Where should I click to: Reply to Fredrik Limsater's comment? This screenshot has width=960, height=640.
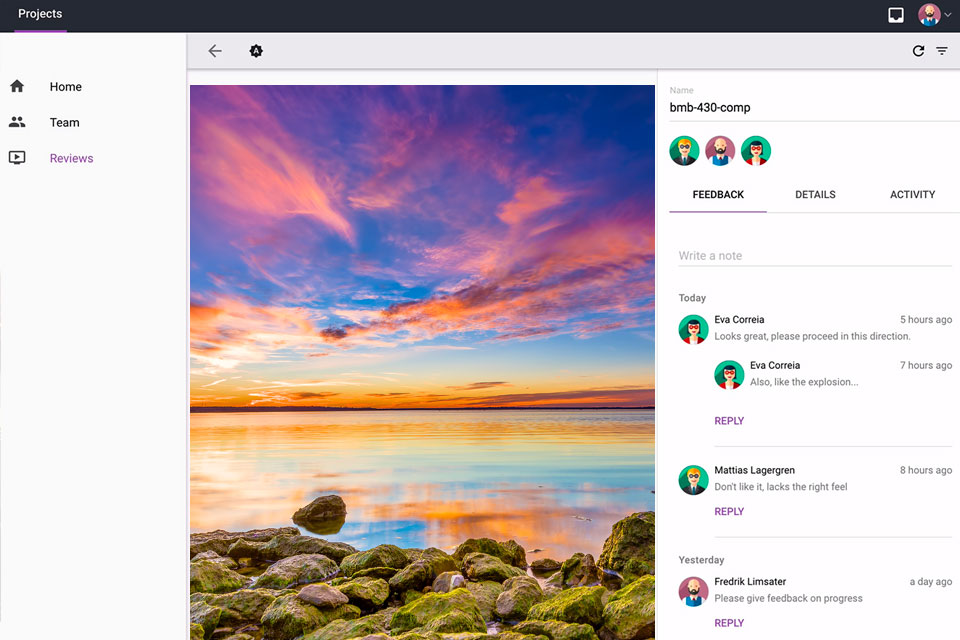pos(729,623)
